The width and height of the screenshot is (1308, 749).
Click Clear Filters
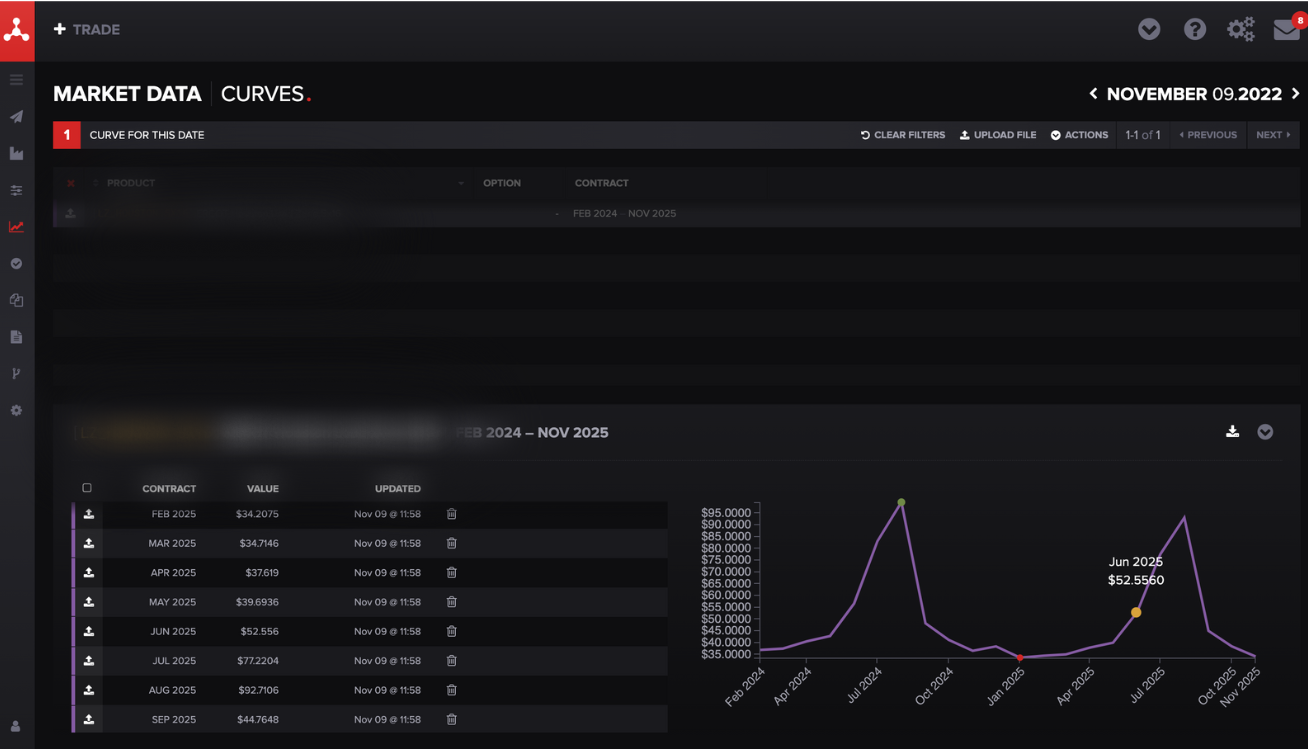(903, 135)
